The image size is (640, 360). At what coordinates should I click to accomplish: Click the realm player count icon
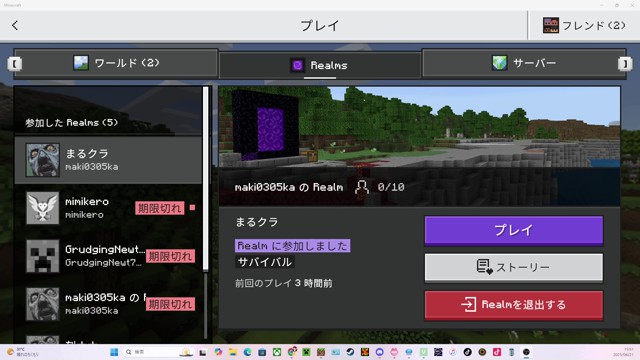pyautogui.click(x=362, y=187)
